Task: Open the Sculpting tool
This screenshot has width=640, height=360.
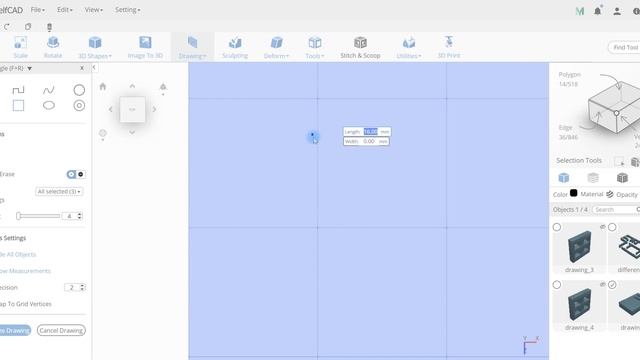Action: [235, 47]
